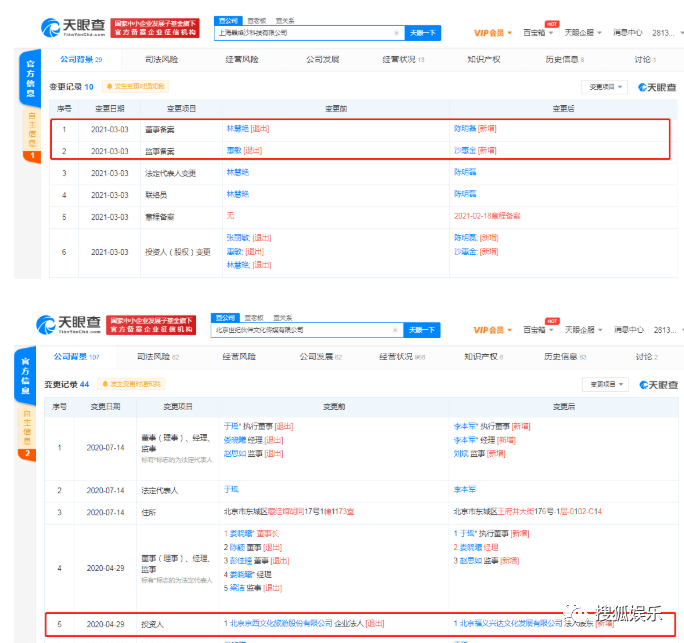Open the 公司发展 62 tab
This screenshot has width=684, height=643.
321,357
